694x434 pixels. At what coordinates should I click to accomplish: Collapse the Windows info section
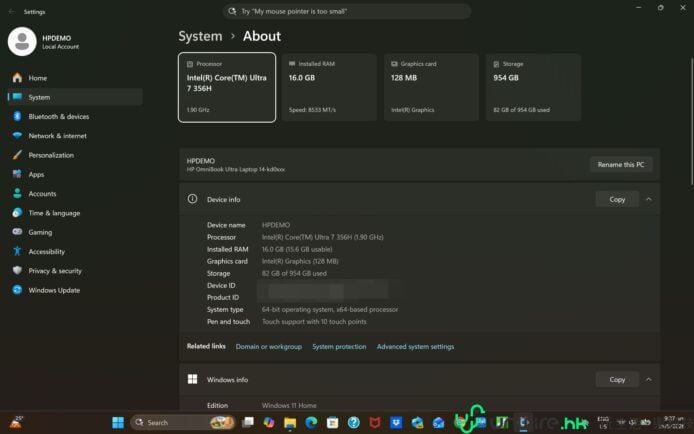649,379
